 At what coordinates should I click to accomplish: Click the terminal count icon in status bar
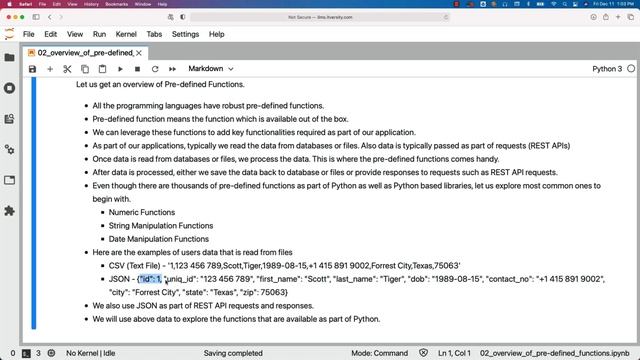pyautogui.click(x=26, y=353)
